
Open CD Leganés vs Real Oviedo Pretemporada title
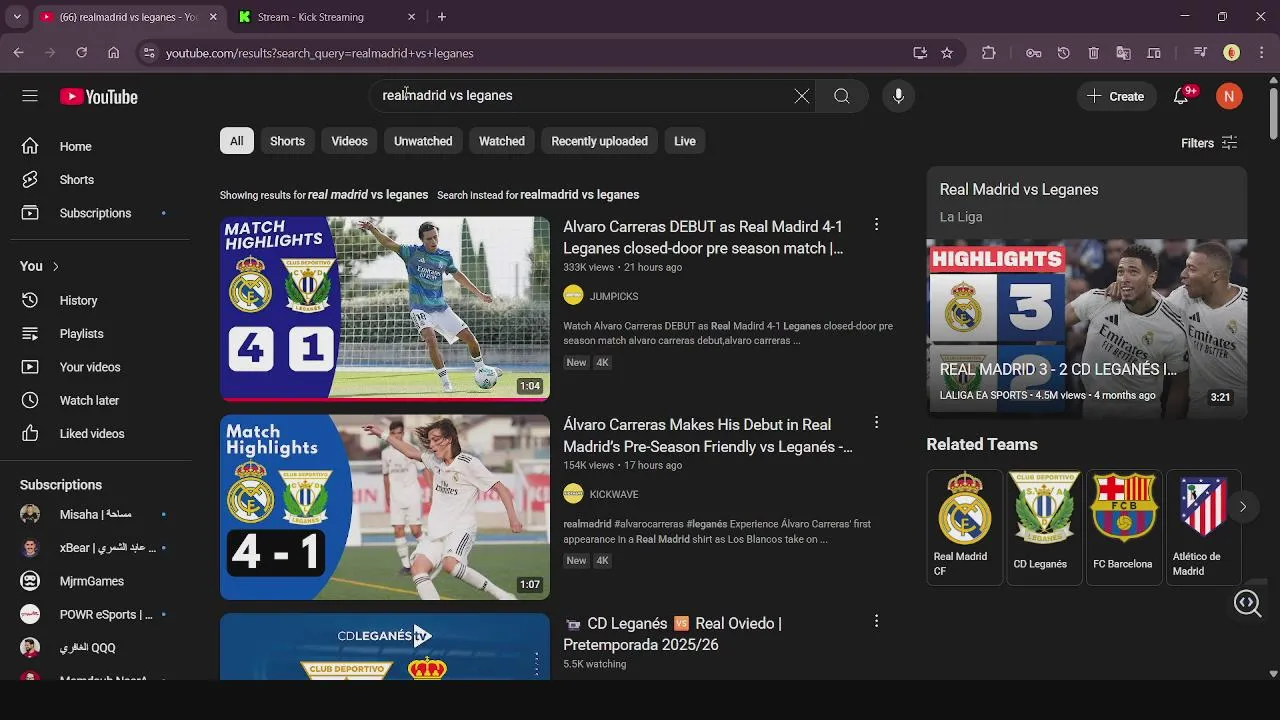tap(672, 634)
